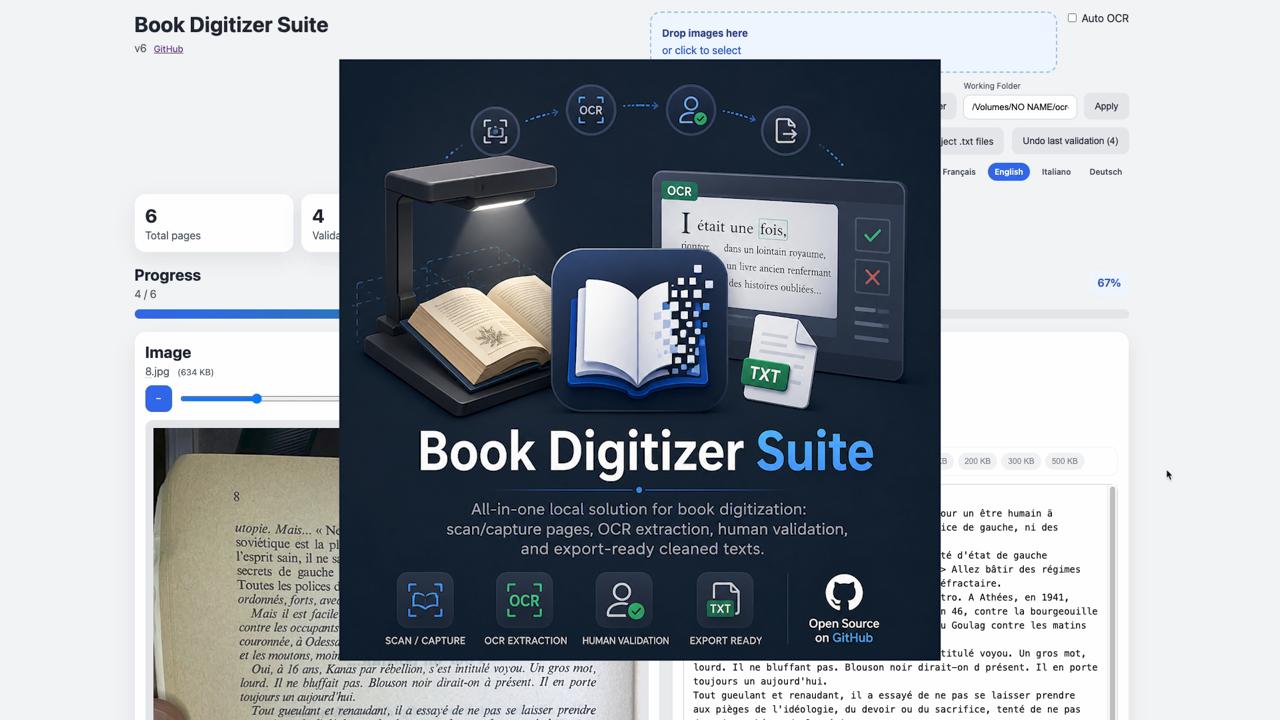The image size is (1280, 720).
Task: Click the file export circle icon atop banner
Action: click(786, 131)
